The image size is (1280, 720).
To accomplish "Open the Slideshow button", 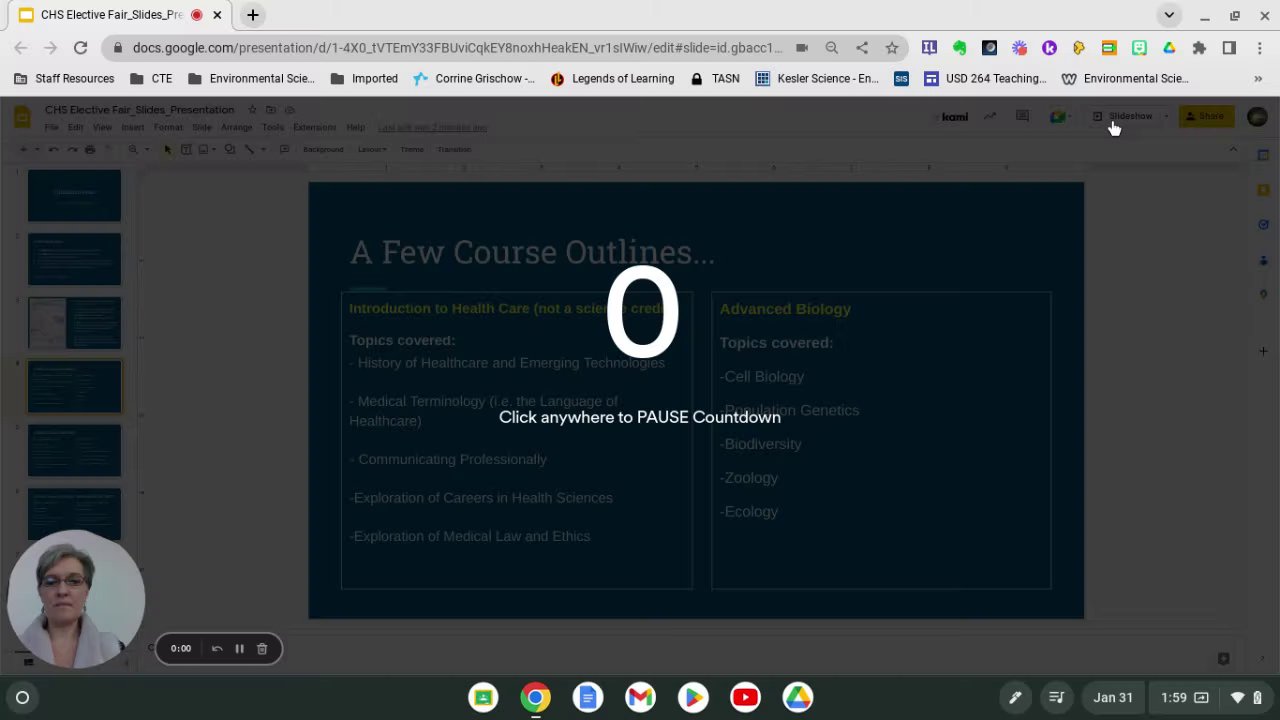I will click(1123, 116).
